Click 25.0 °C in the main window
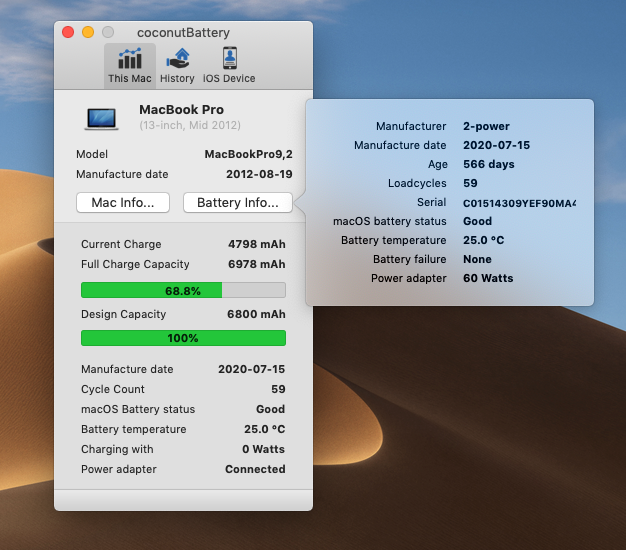Image resolution: width=626 pixels, height=550 pixels. [x=265, y=429]
